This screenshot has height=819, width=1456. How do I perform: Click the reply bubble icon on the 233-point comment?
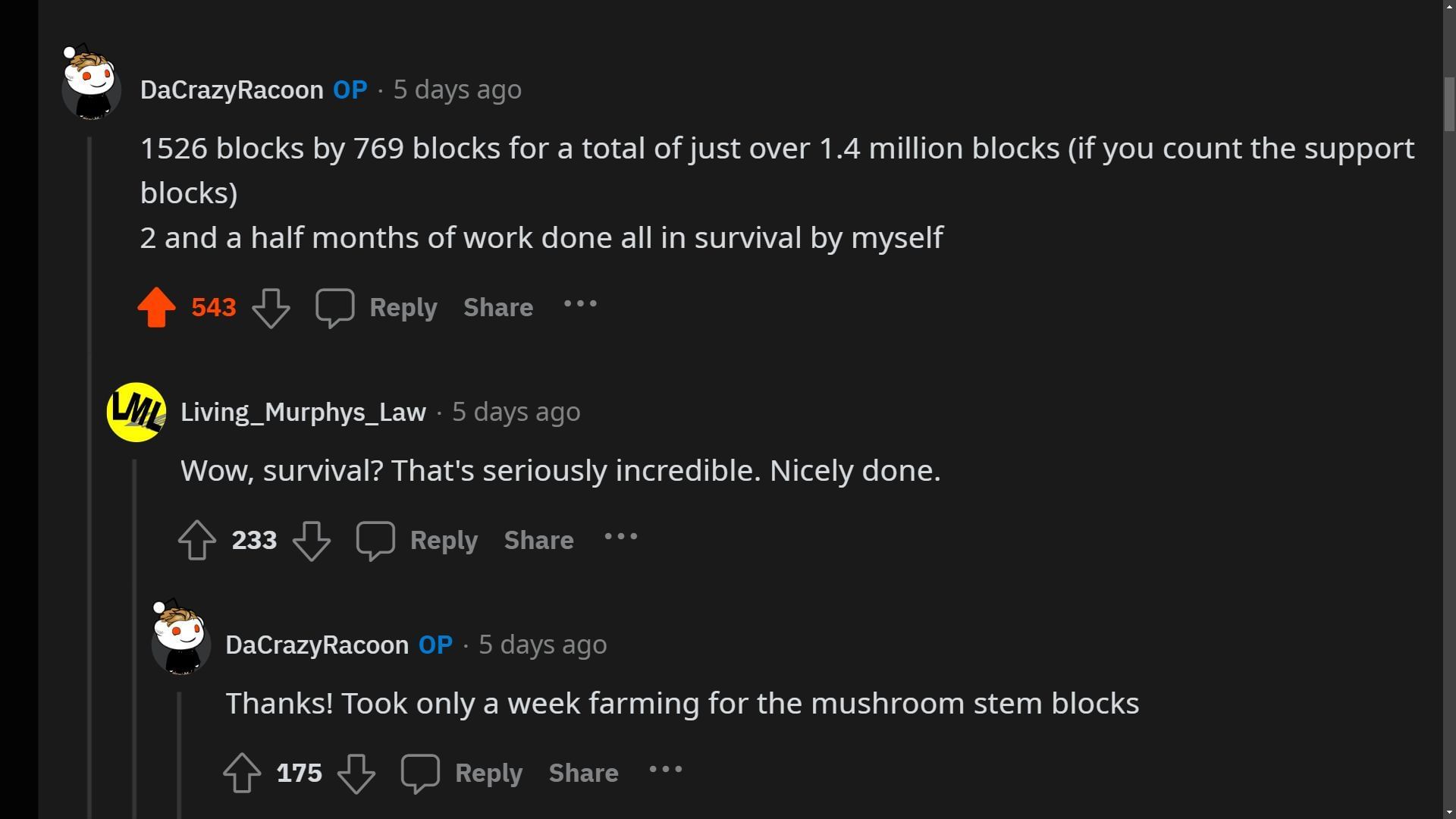pyautogui.click(x=375, y=540)
